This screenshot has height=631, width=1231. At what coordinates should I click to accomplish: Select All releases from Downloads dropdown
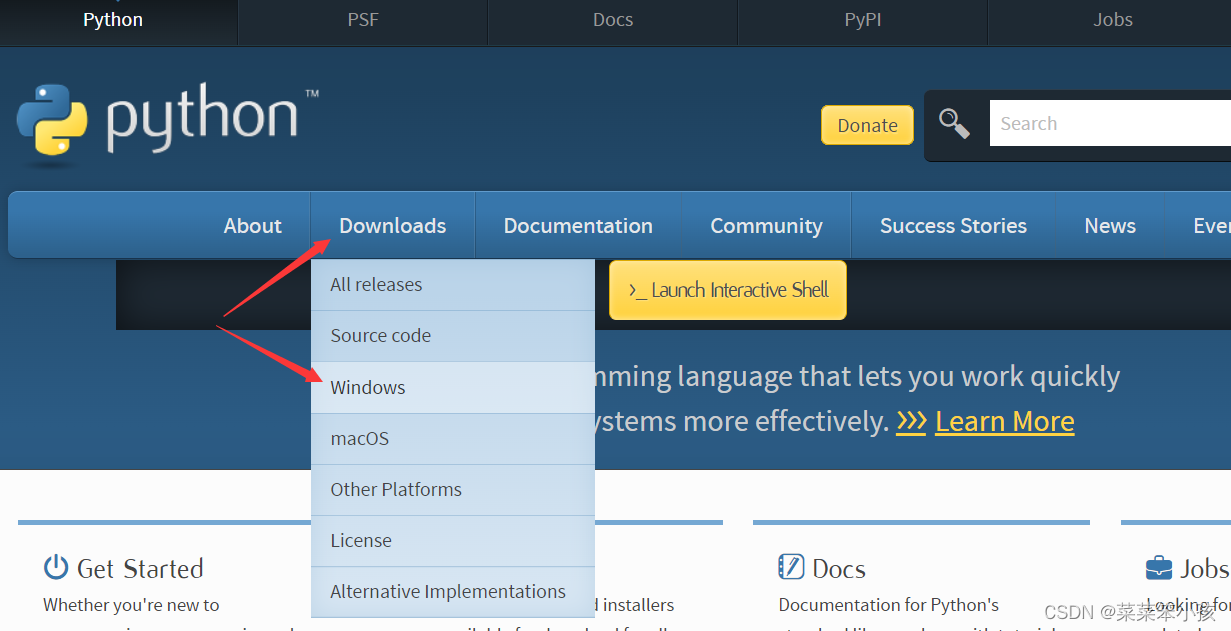pos(453,285)
